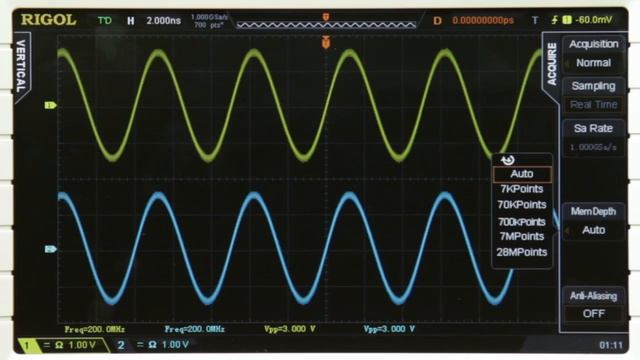640x360 pixels.
Task: Choose 7MPoints memory depth
Action: tap(522, 236)
